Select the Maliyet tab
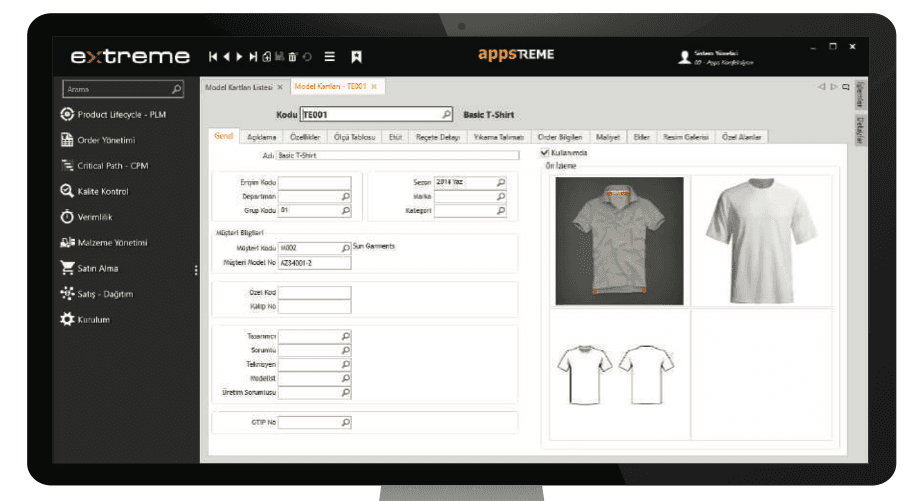910x501 pixels. pos(608,137)
